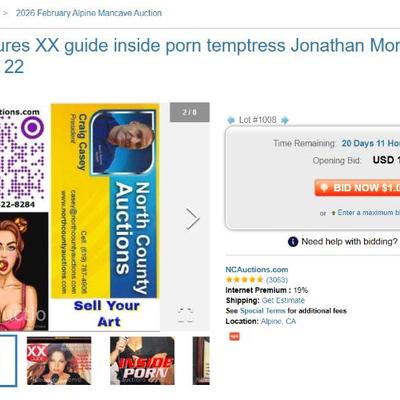Open NCAuctions.com seller page

coord(257,269)
